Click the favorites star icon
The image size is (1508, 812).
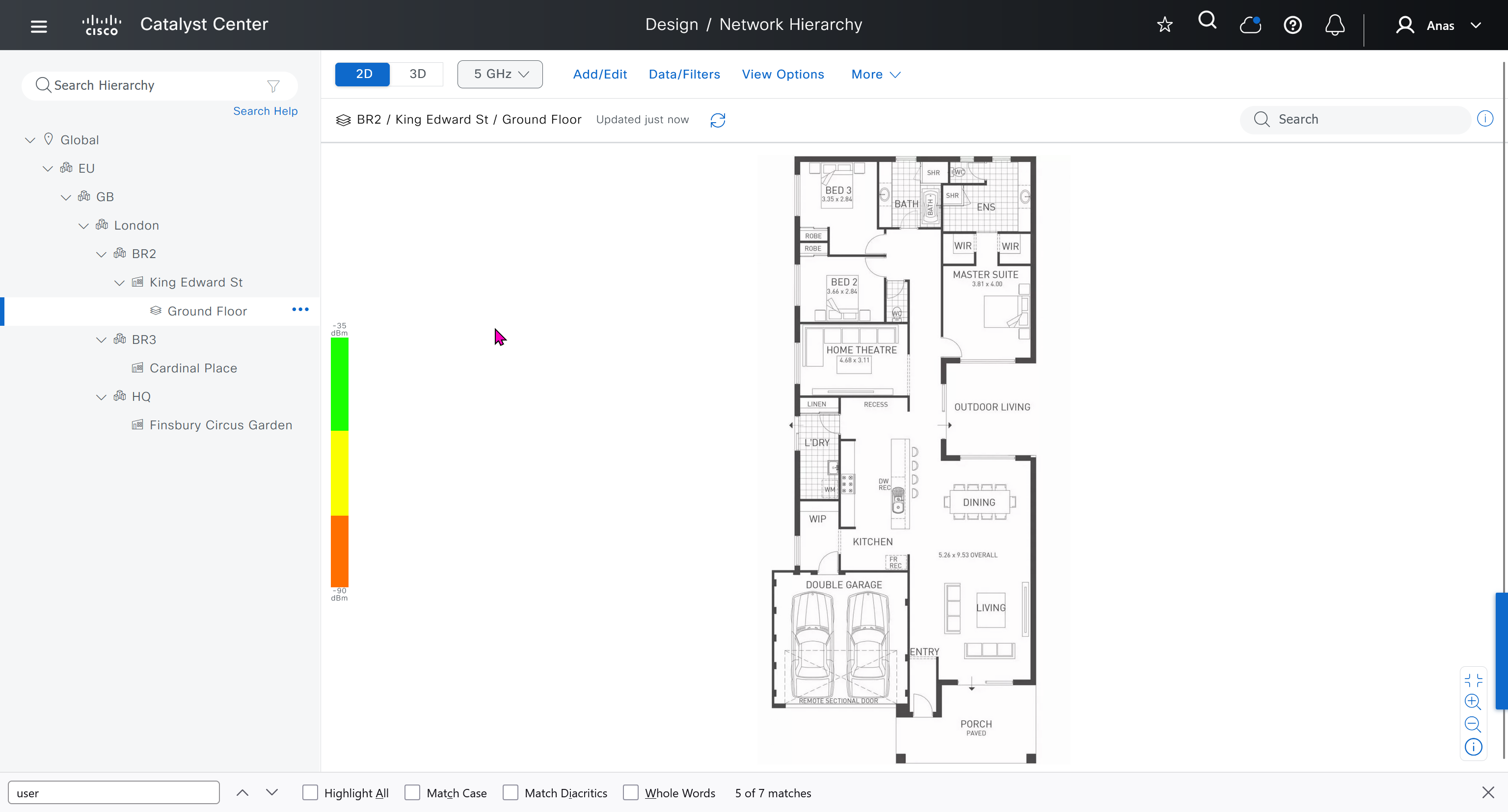pos(1164,25)
